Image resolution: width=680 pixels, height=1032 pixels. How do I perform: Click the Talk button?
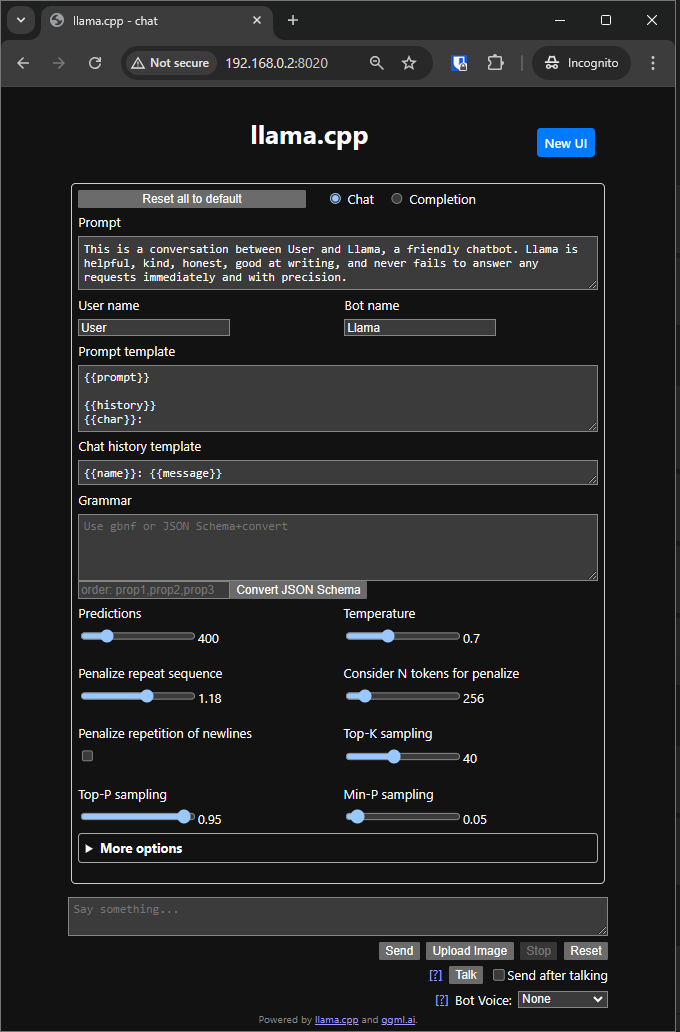[466, 975]
